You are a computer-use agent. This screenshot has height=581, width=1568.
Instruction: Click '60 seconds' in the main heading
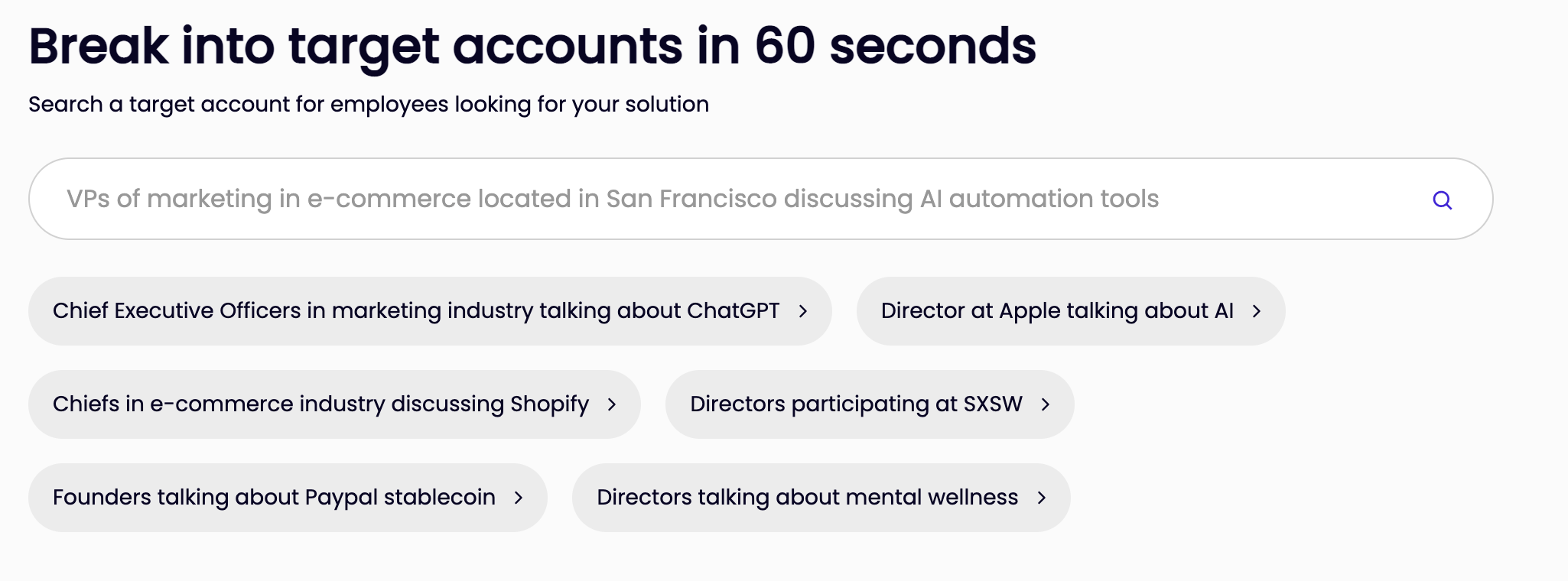(894, 46)
